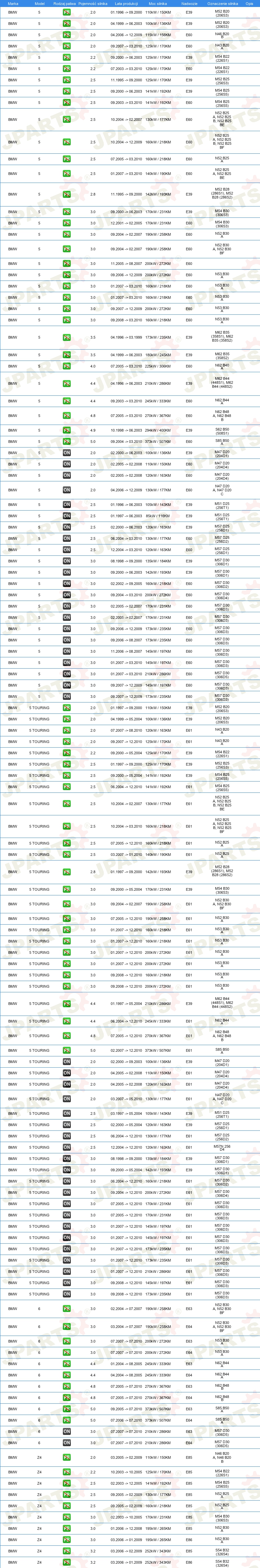
Task: Click PB fuel icon in 115kW / 156KM row
Action: click(66, 35)
